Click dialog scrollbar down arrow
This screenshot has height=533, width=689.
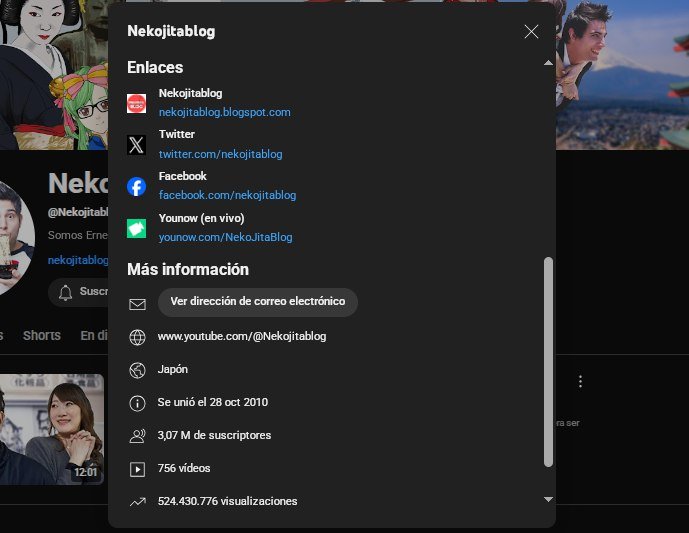pyautogui.click(x=548, y=499)
